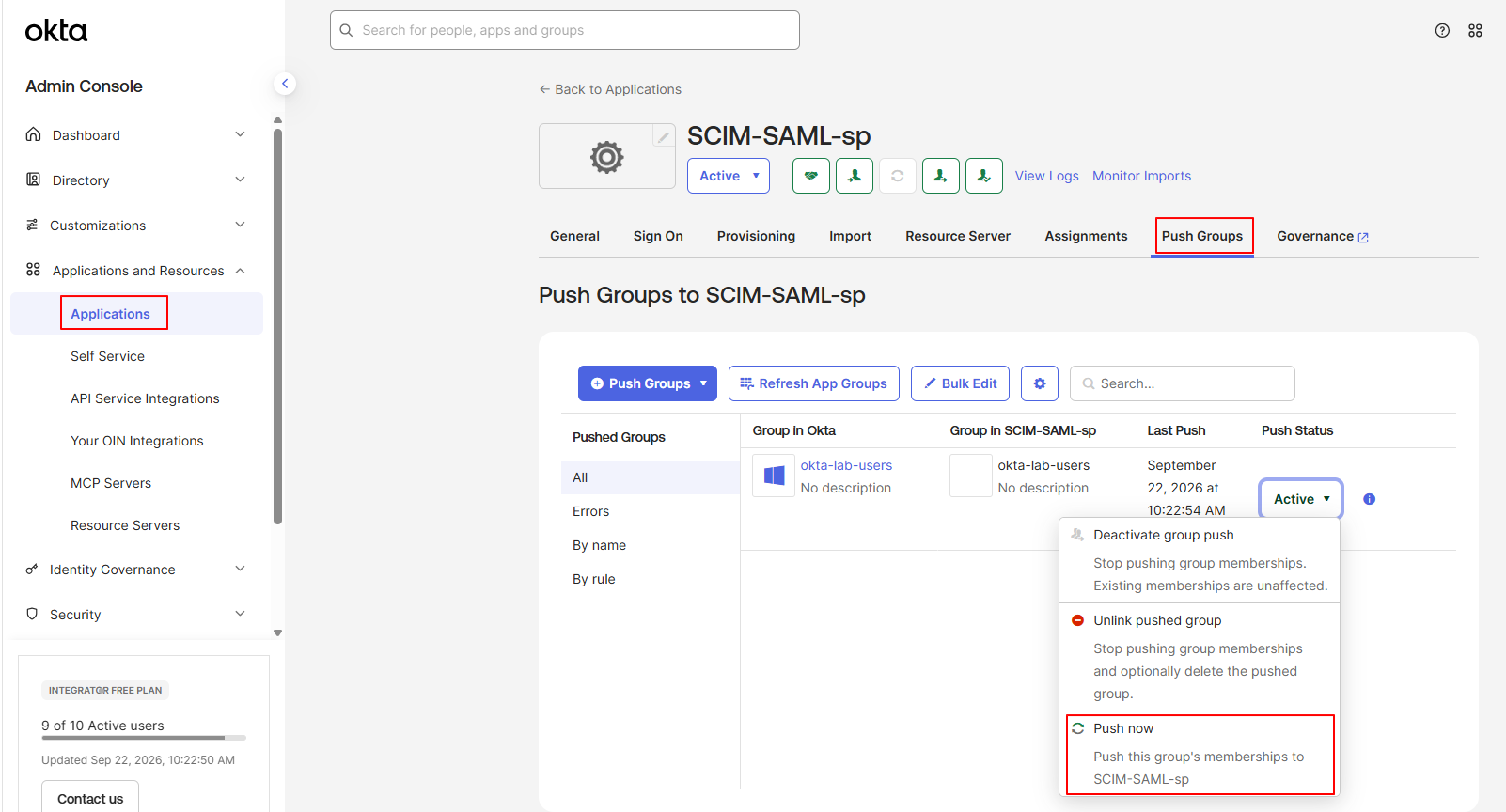Select Push now menu option
Screen dimensions: 1506x812
click(1200, 754)
